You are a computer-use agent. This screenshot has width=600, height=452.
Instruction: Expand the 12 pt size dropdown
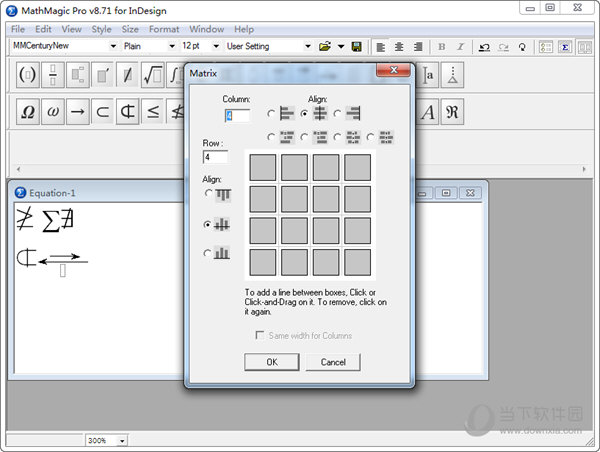tap(216, 46)
